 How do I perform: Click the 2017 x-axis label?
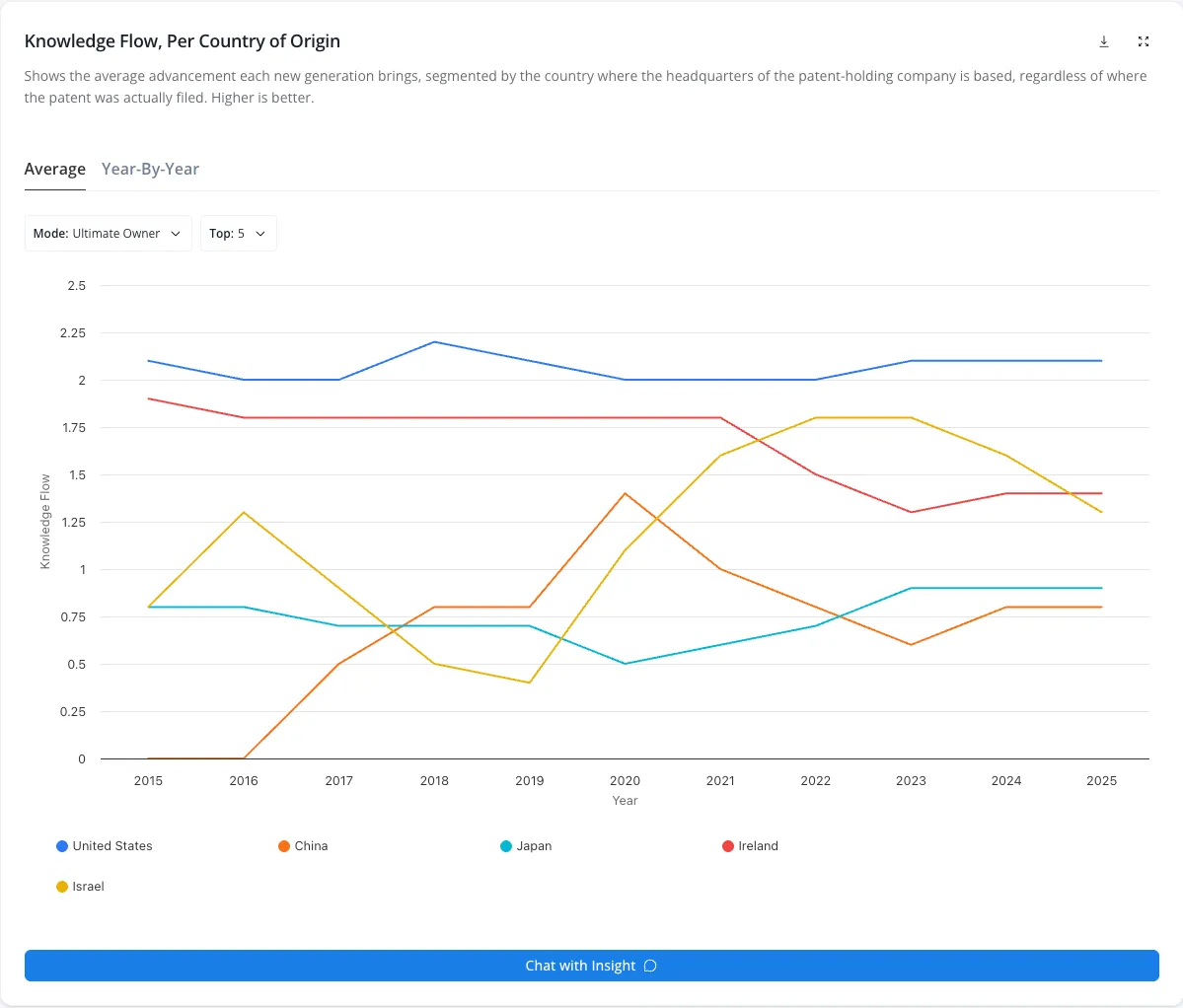point(338,781)
